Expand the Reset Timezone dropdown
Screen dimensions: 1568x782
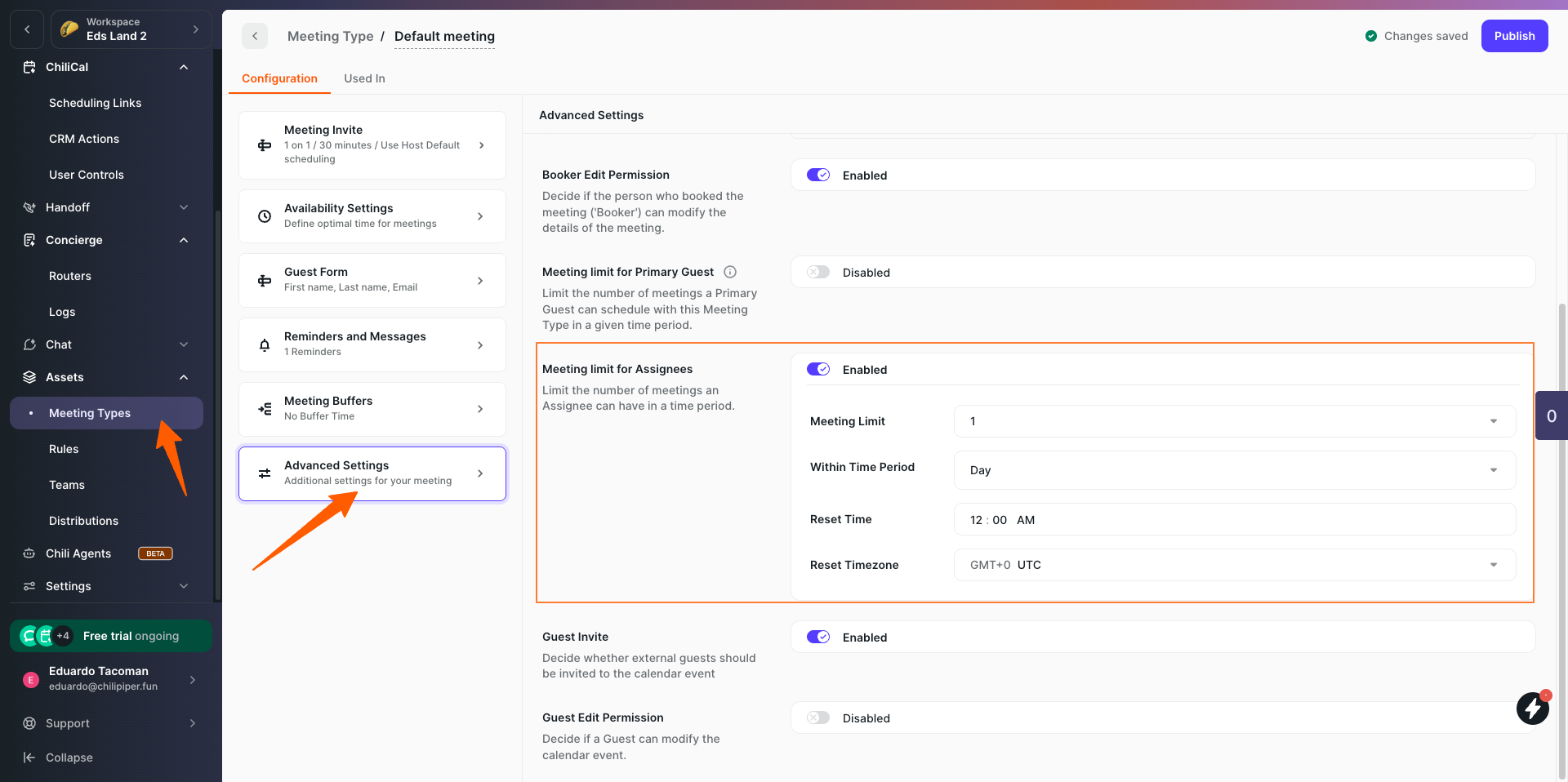[1234, 565]
